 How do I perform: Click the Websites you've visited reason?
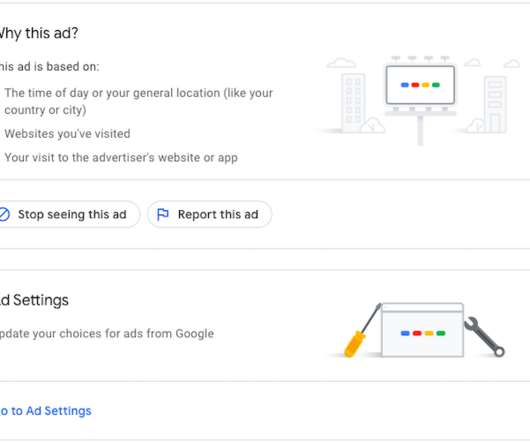pyautogui.click(x=67, y=134)
